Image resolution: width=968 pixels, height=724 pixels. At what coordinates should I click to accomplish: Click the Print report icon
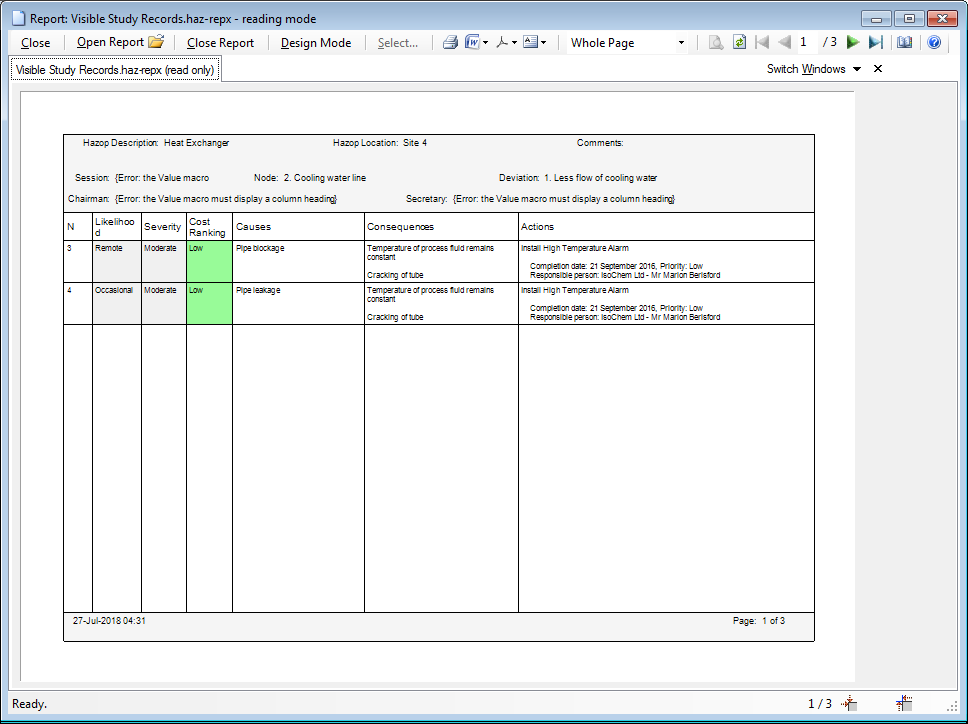point(450,43)
